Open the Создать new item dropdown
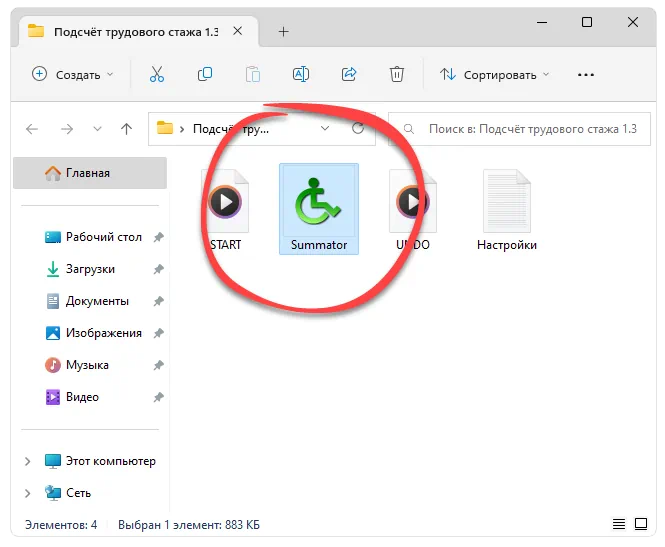This screenshot has width=665, height=547. tap(73, 75)
